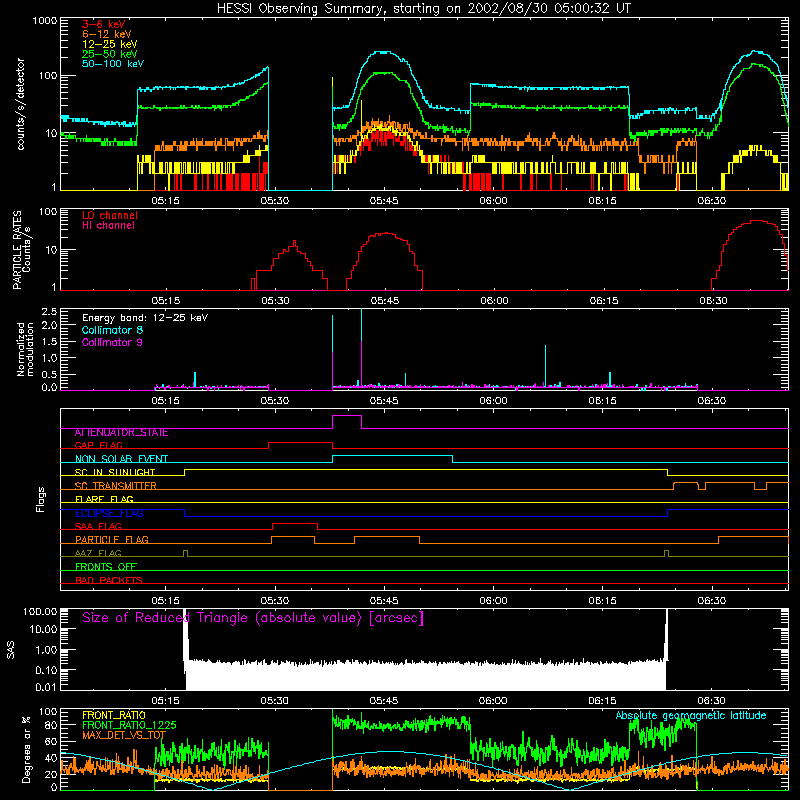Click the PARTICLE_FLAG label
800x800 pixels.
coord(112,540)
